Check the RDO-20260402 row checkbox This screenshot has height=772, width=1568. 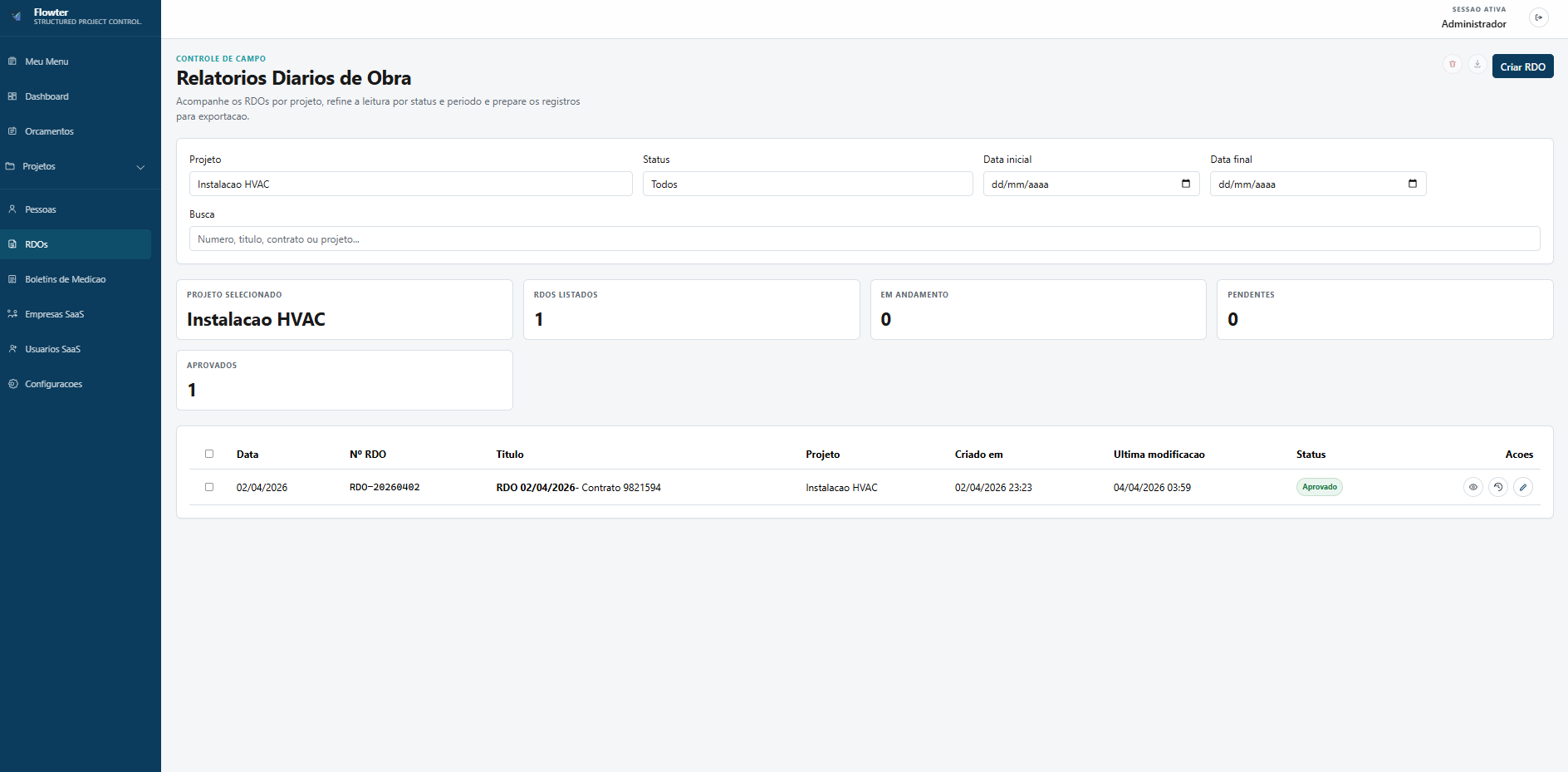click(209, 487)
